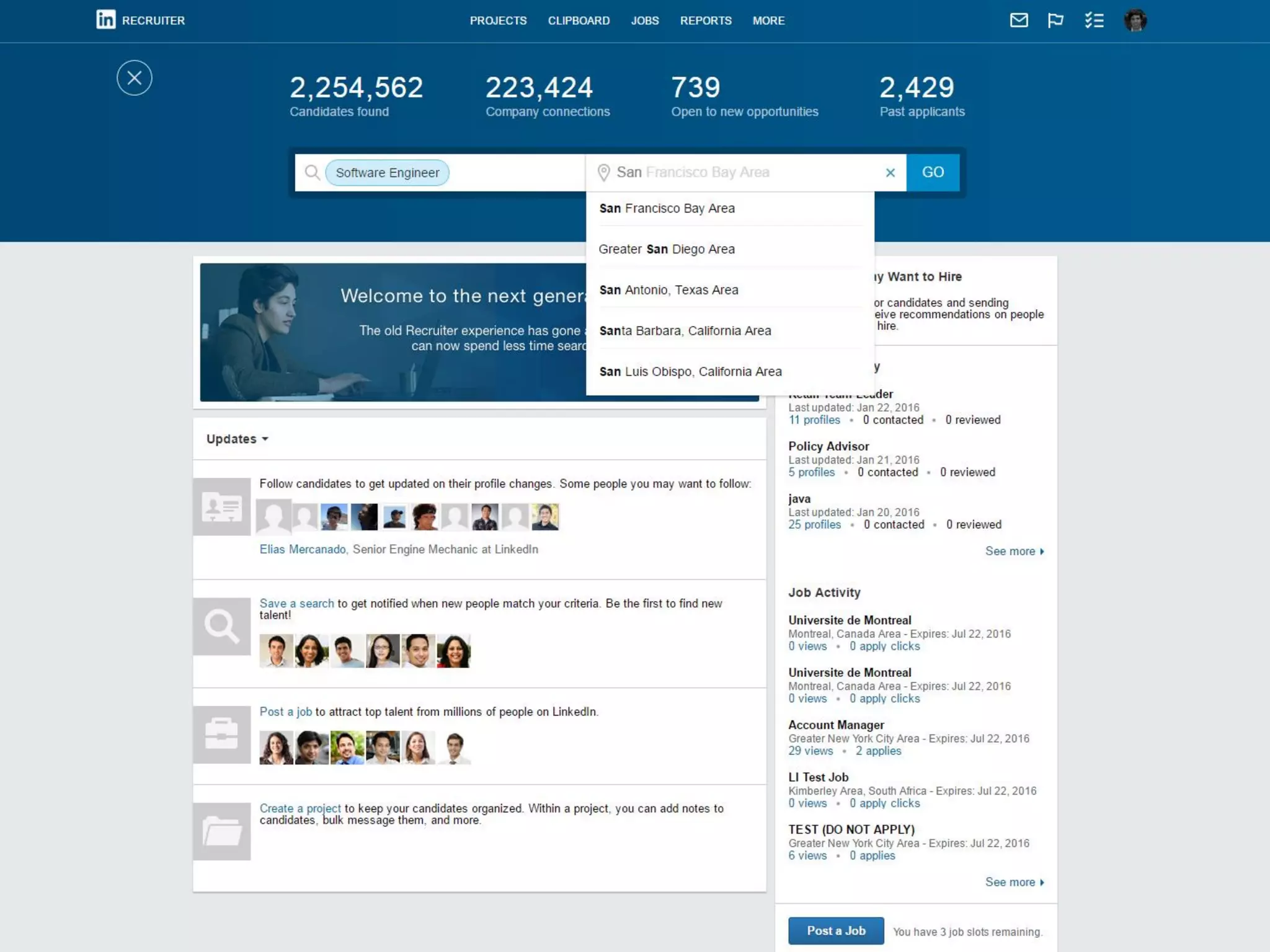Viewport: 1270px width, 952px height.
Task: Click the LinkedIn Recruiter logo
Action: 141,20
